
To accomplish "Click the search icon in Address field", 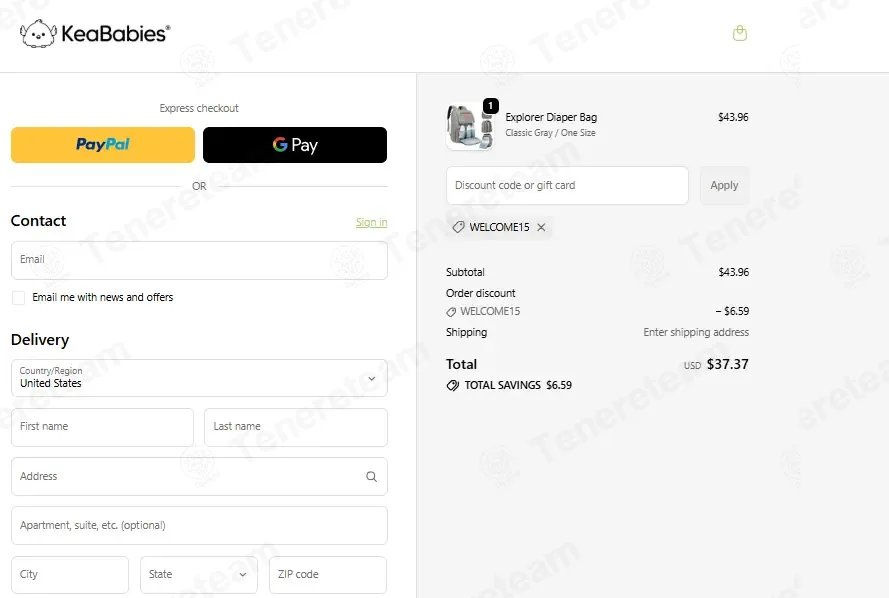I will 371,477.
